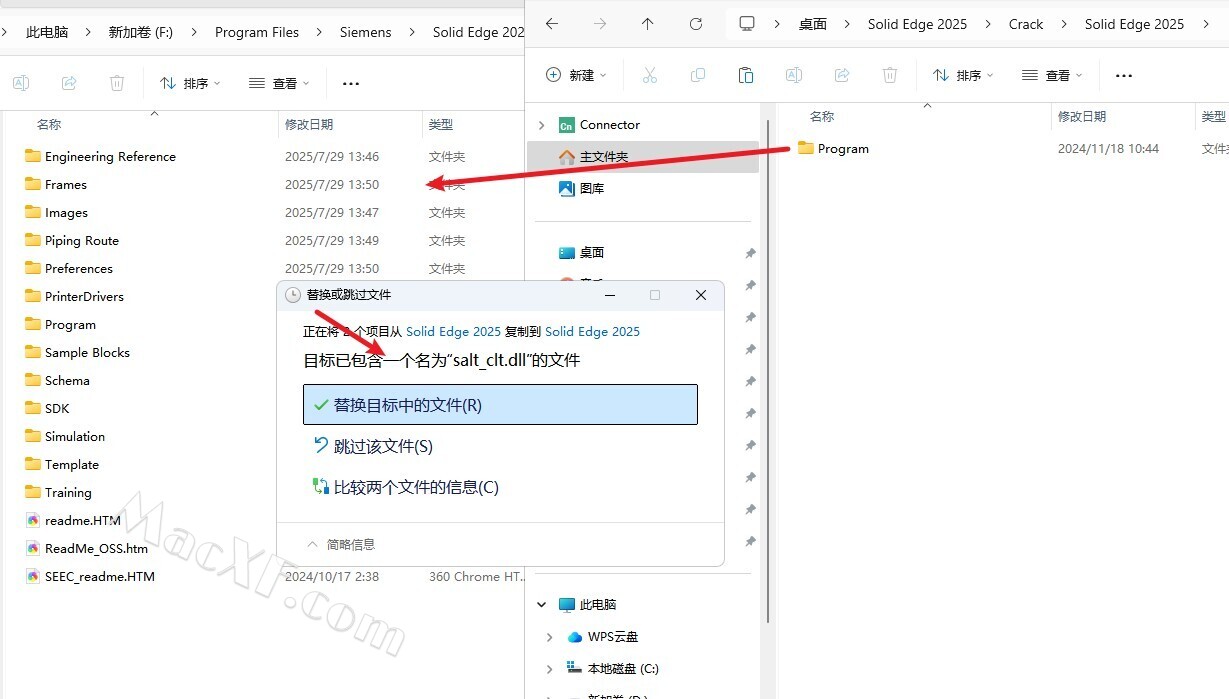Sort left window by 修改日期 column header
The height and width of the screenshot is (699, 1229).
[309, 125]
